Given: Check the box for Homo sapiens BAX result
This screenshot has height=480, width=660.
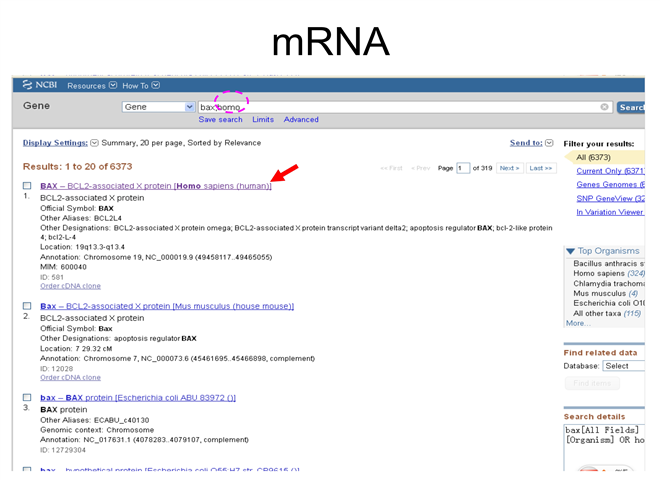Looking at the screenshot, I should click(27, 186).
